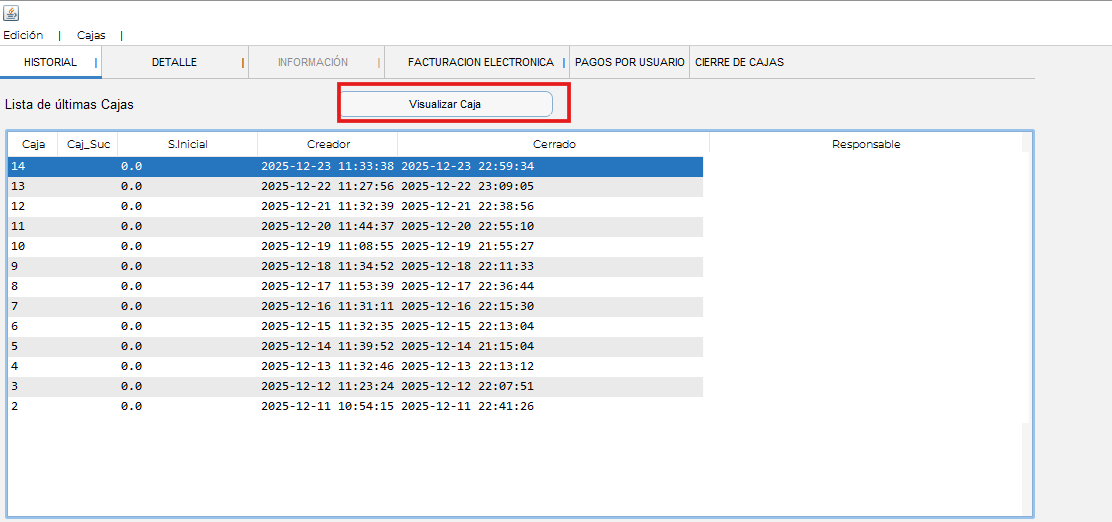Select the CIERRE DE CAJAS tab
1112x522 pixels.
click(739, 62)
